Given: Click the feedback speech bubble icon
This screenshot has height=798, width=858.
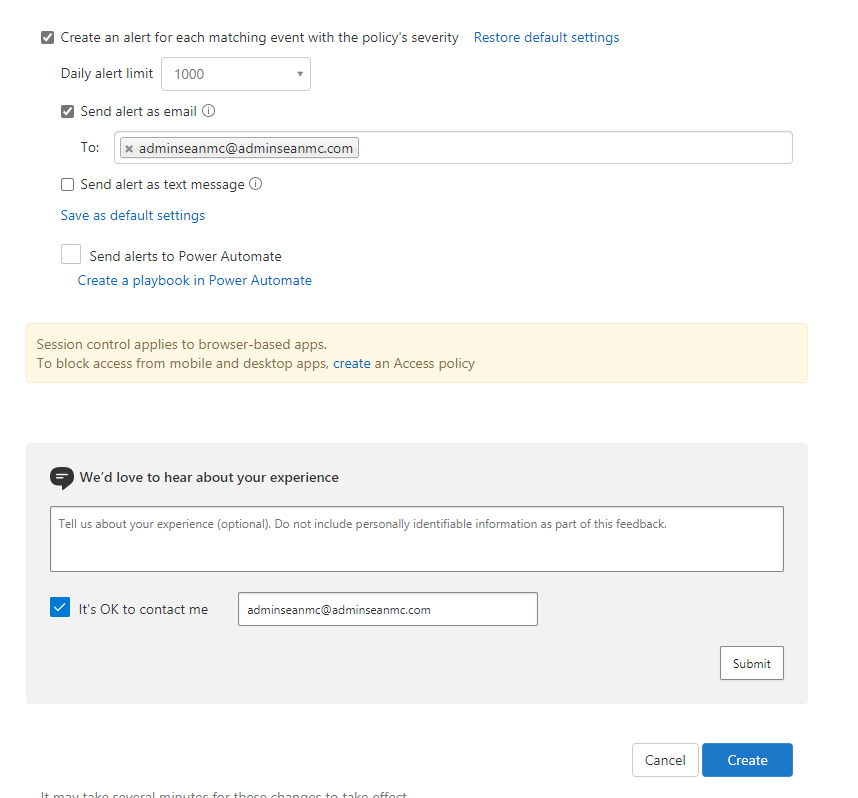Looking at the screenshot, I should pyautogui.click(x=61, y=477).
